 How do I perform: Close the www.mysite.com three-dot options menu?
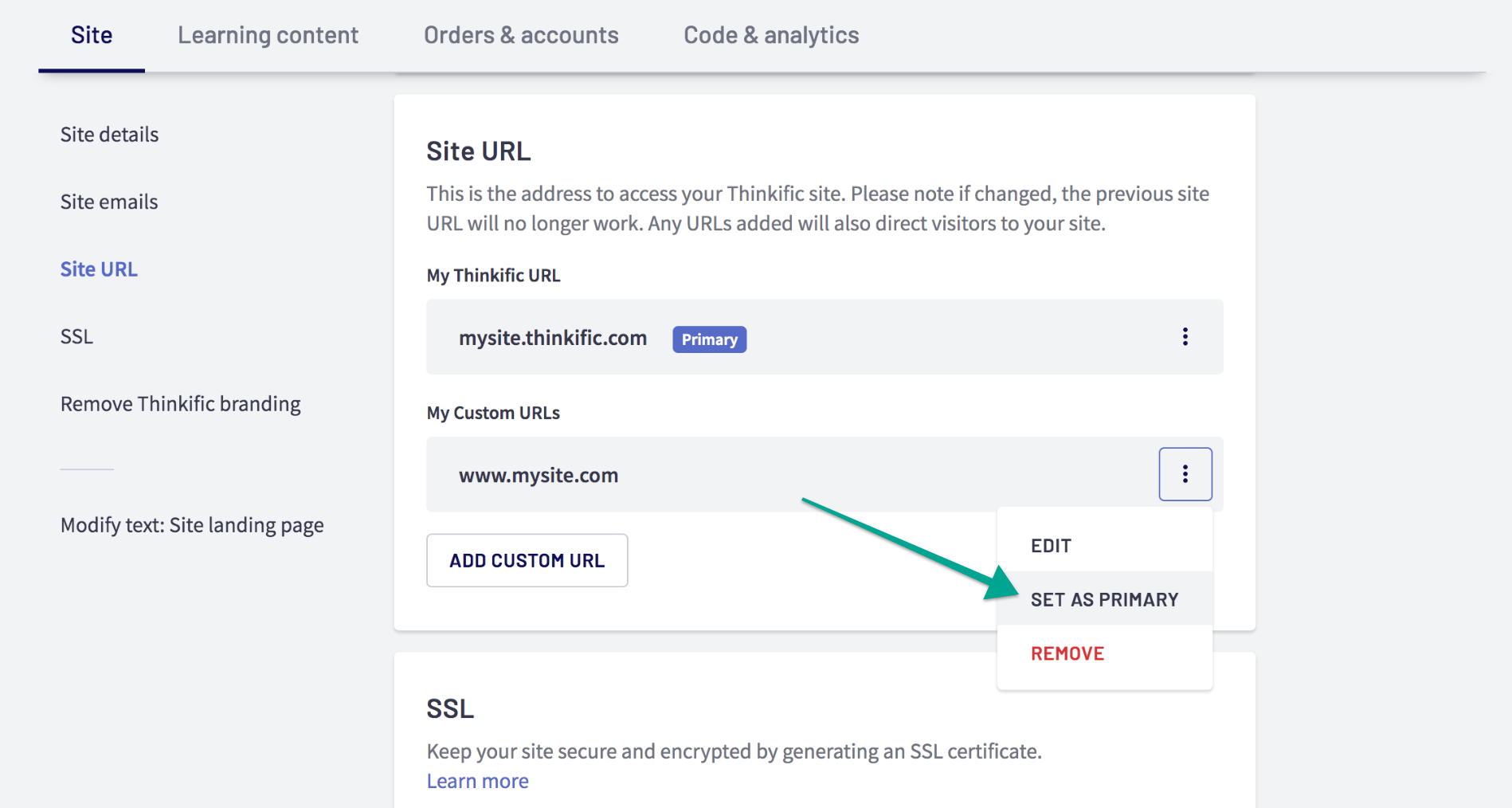[1185, 474]
